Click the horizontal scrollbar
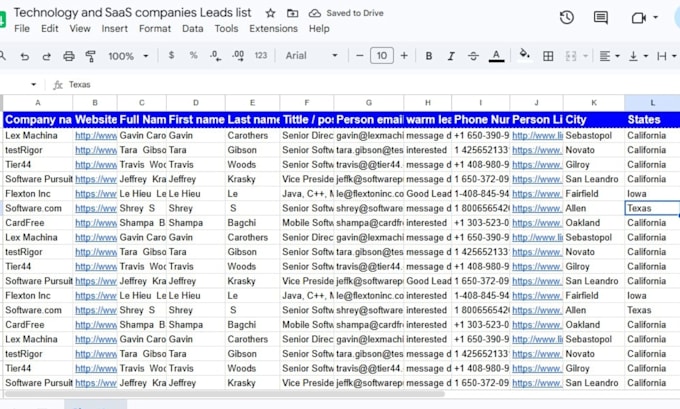 pos(224,394)
